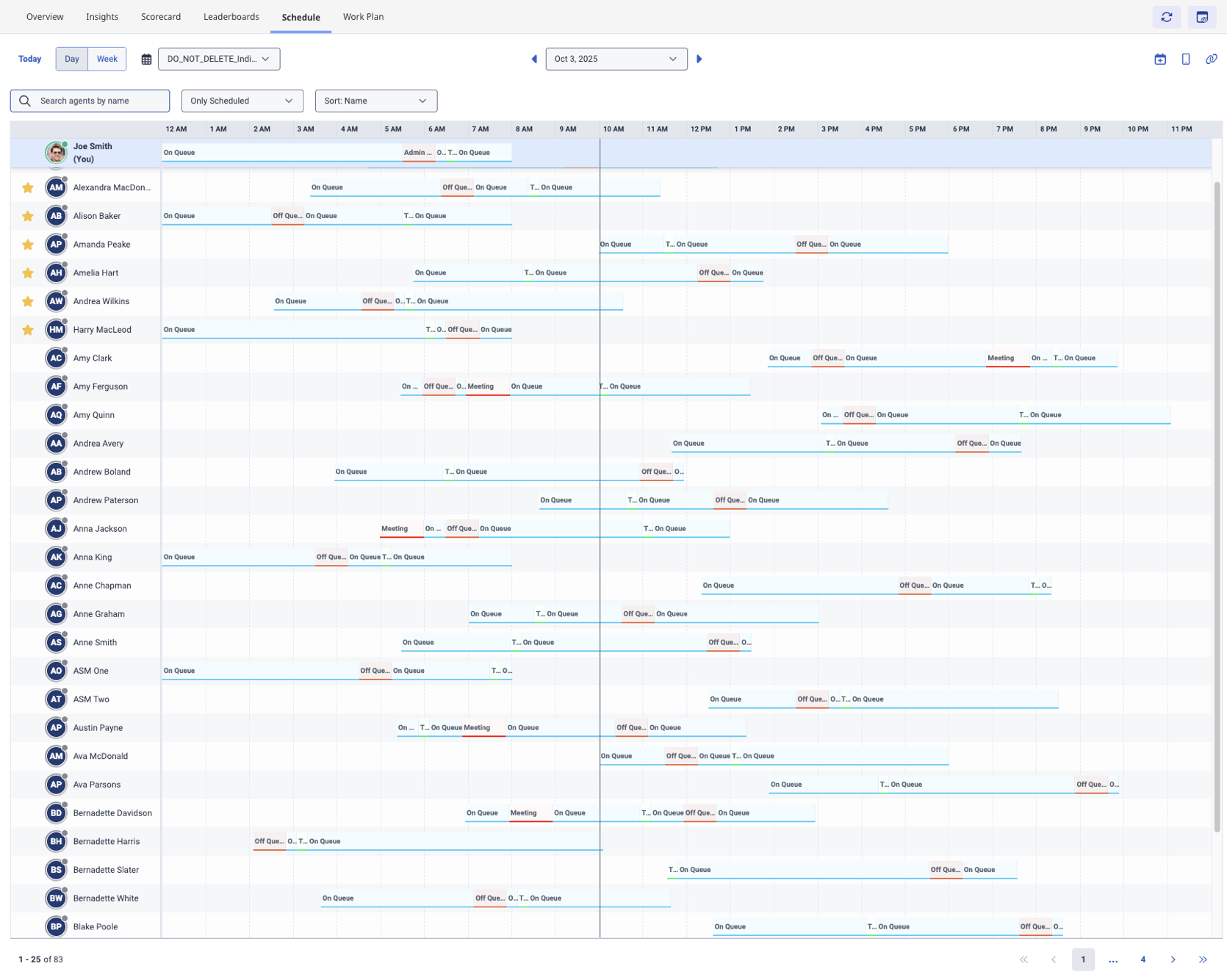The height and width of the screenshot is (980, 1227).
Task: Click the refresh icon in the top right
Action: pyautogui.click(x=1166, y=17)
